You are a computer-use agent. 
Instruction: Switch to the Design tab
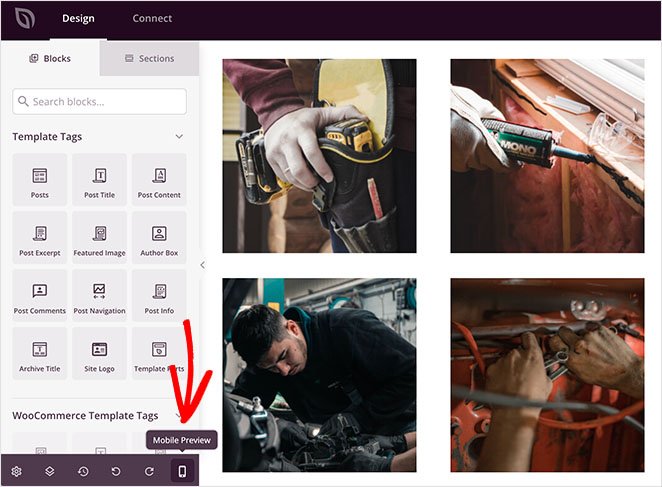78,19
